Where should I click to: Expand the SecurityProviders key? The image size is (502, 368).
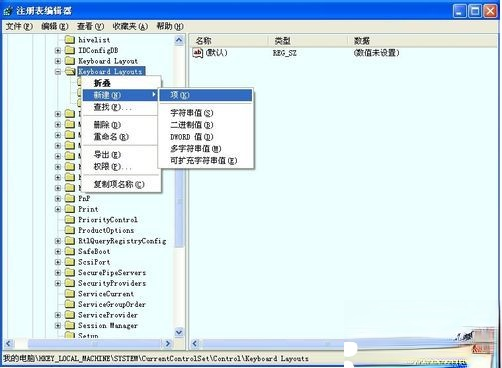58,283
